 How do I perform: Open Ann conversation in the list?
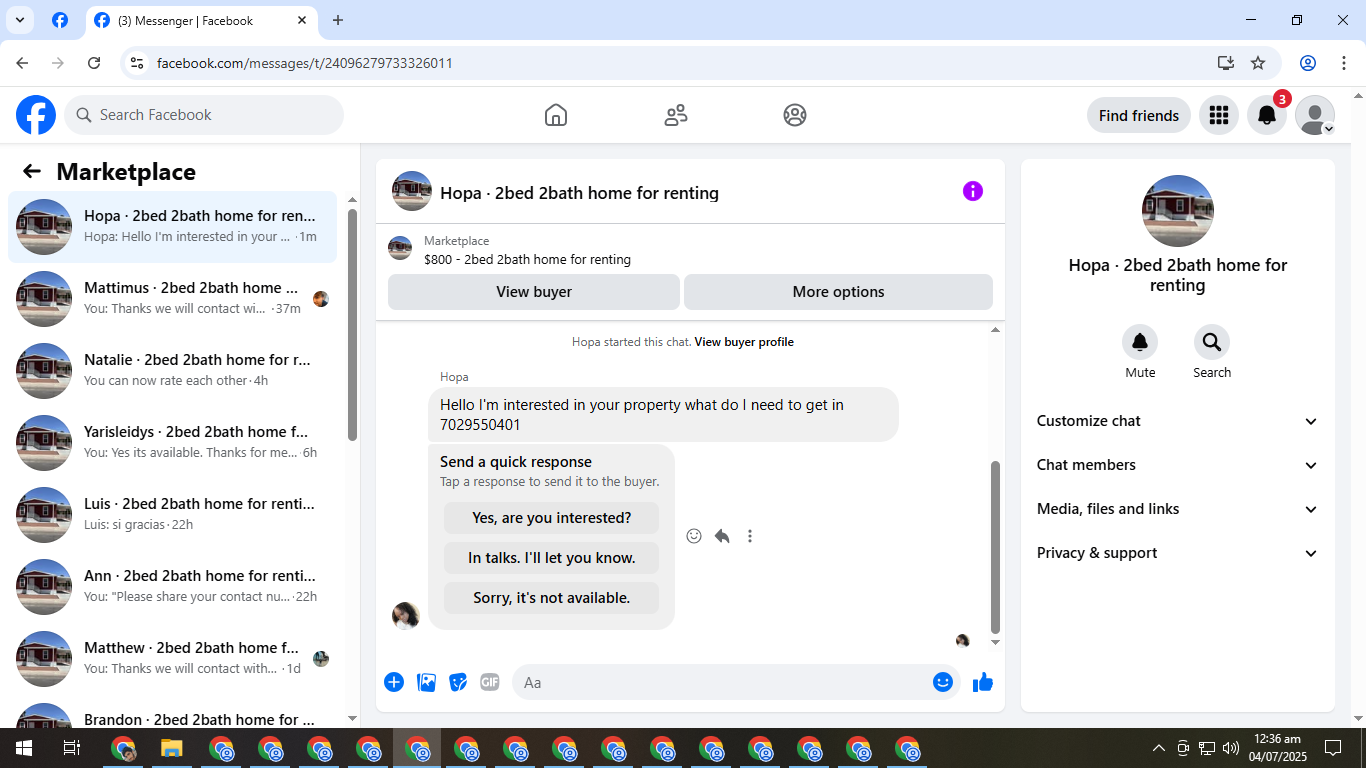(173, 587)
